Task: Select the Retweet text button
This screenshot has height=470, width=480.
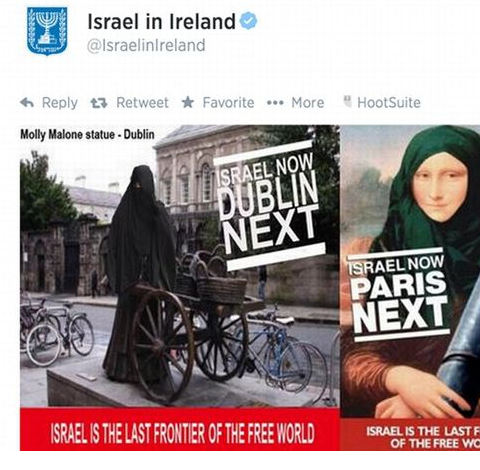Action: tap(142, 103)
